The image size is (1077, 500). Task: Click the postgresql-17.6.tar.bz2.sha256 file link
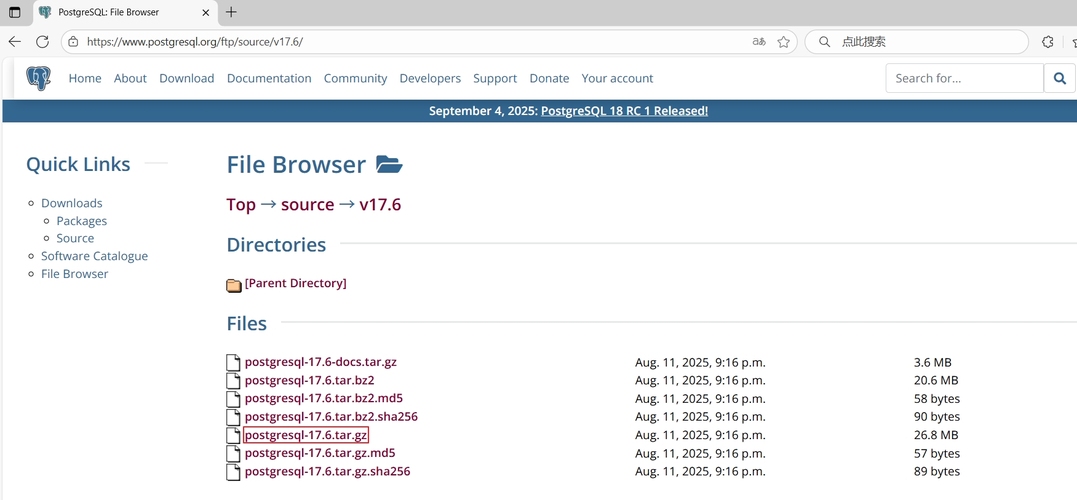[x=331, y=417]
